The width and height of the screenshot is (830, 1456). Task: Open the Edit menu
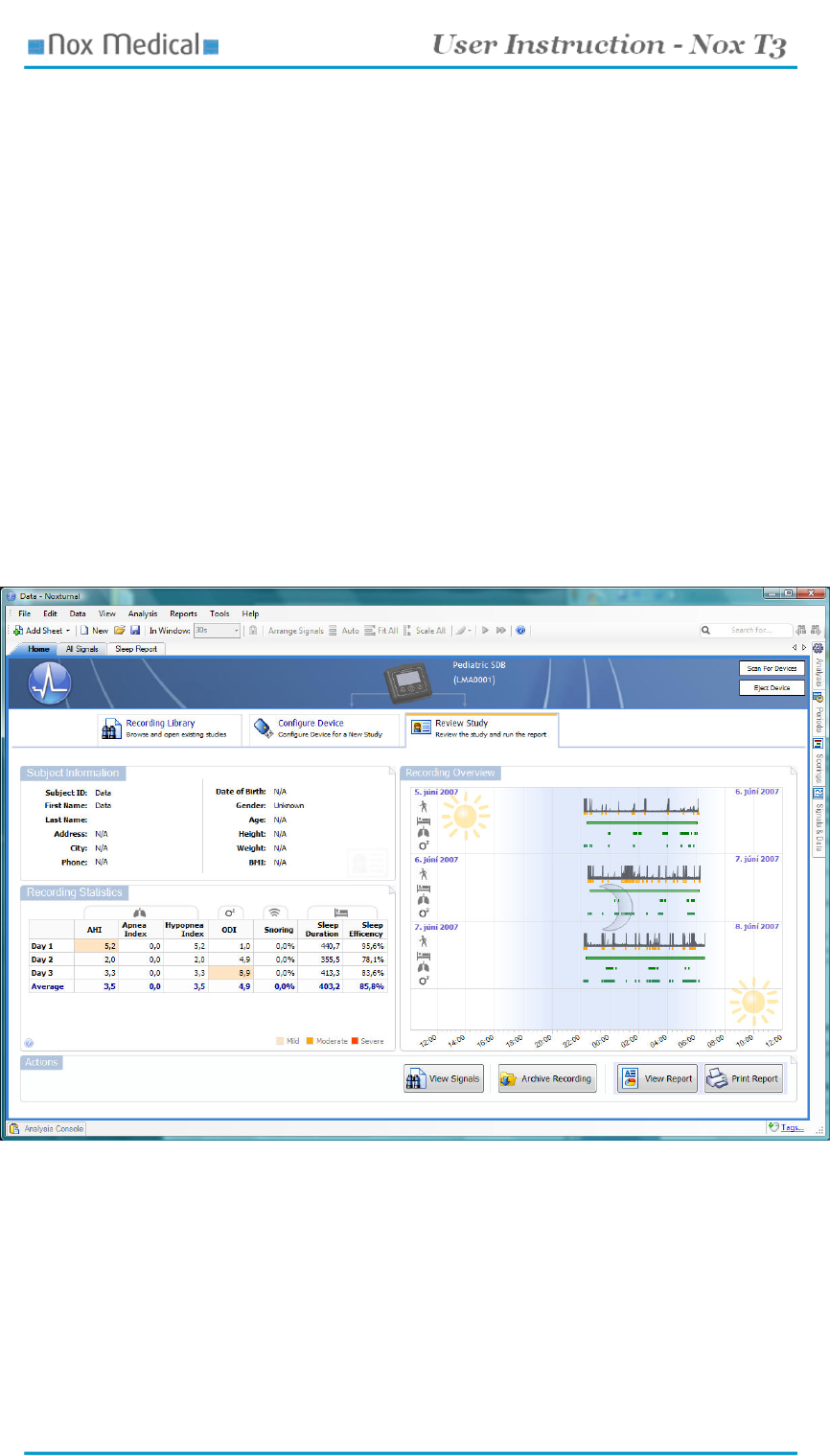pos(50,613)
